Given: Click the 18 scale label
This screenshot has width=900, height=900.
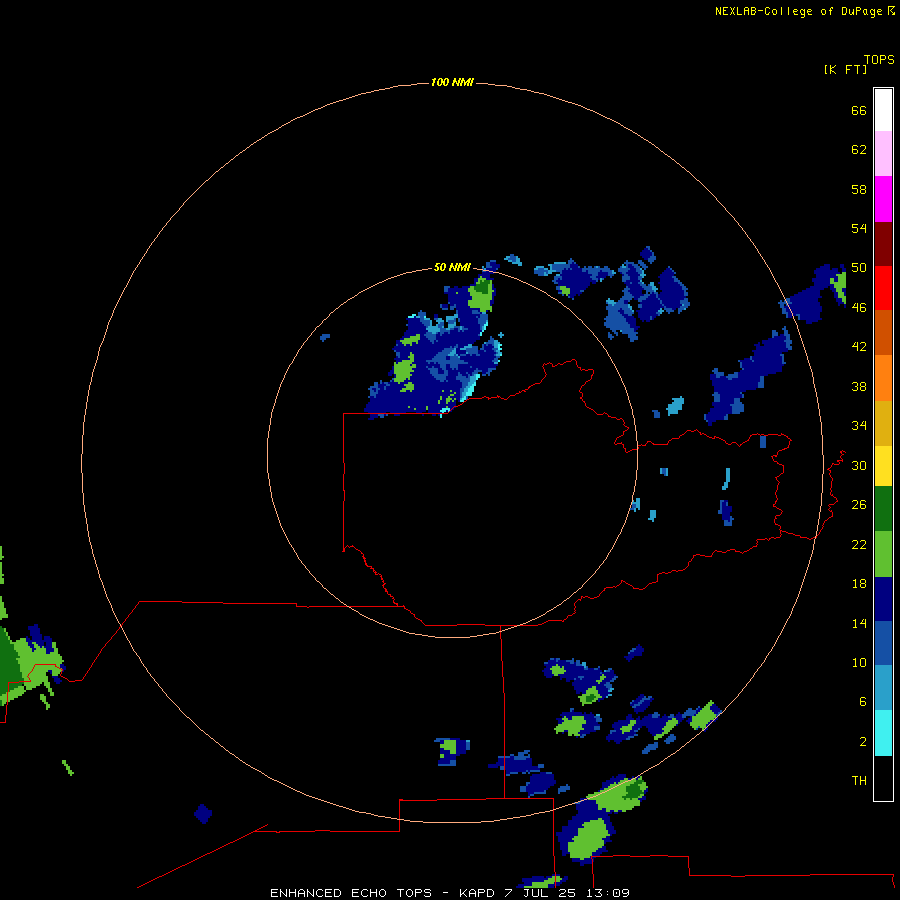Looking at the screenshot, I should point(859,584).
